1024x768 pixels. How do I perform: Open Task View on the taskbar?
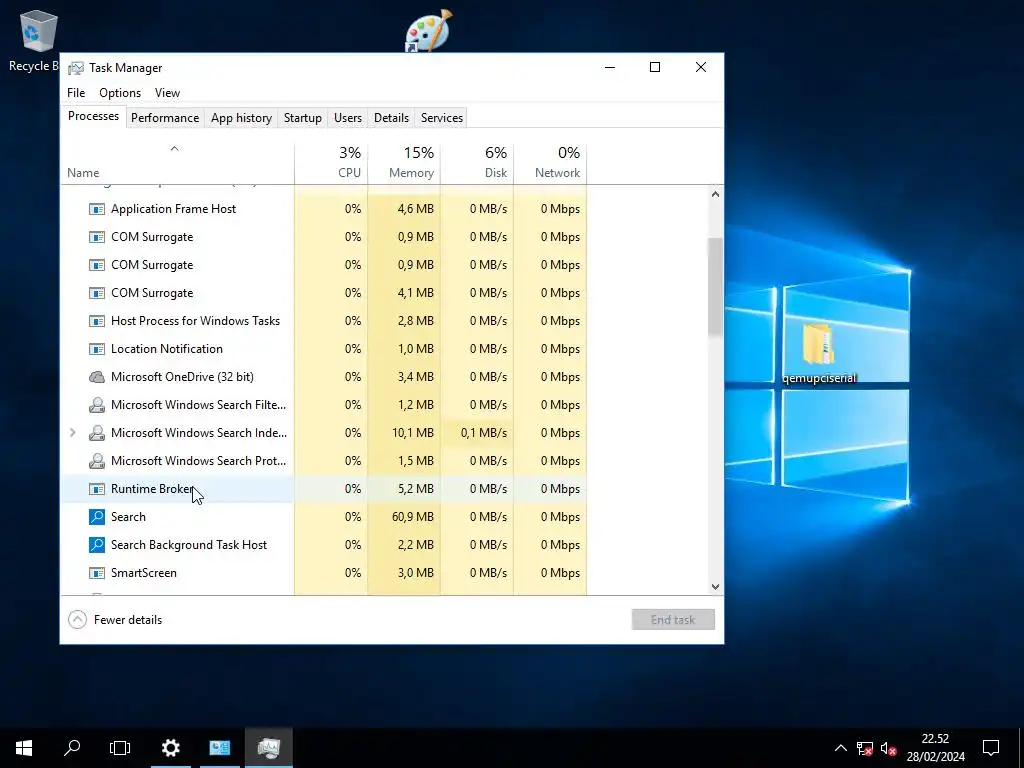[x=120, y=748]
